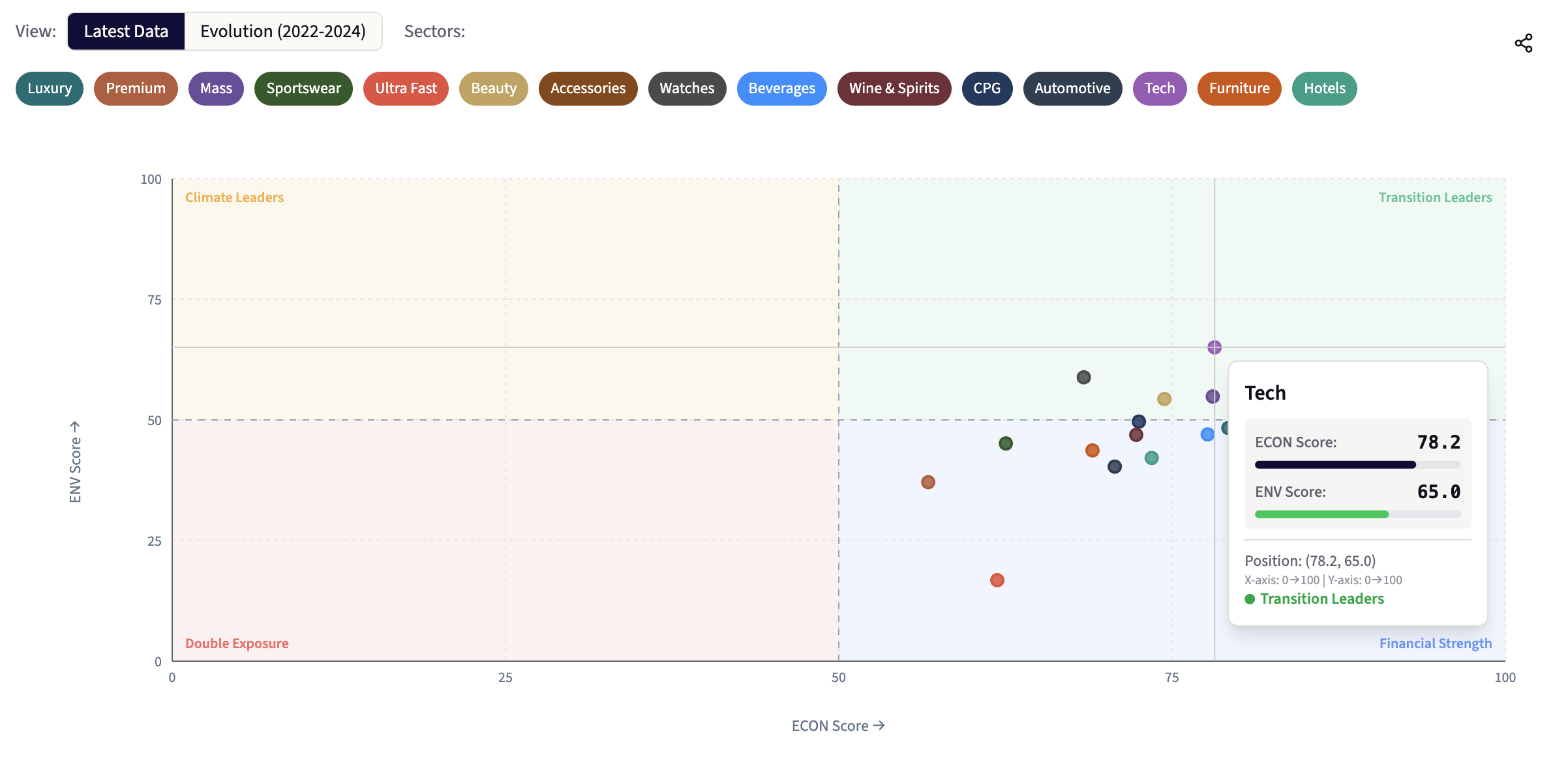Toggle the Accessories sector pill
The image size is (1568, 772).
[588, 88]
